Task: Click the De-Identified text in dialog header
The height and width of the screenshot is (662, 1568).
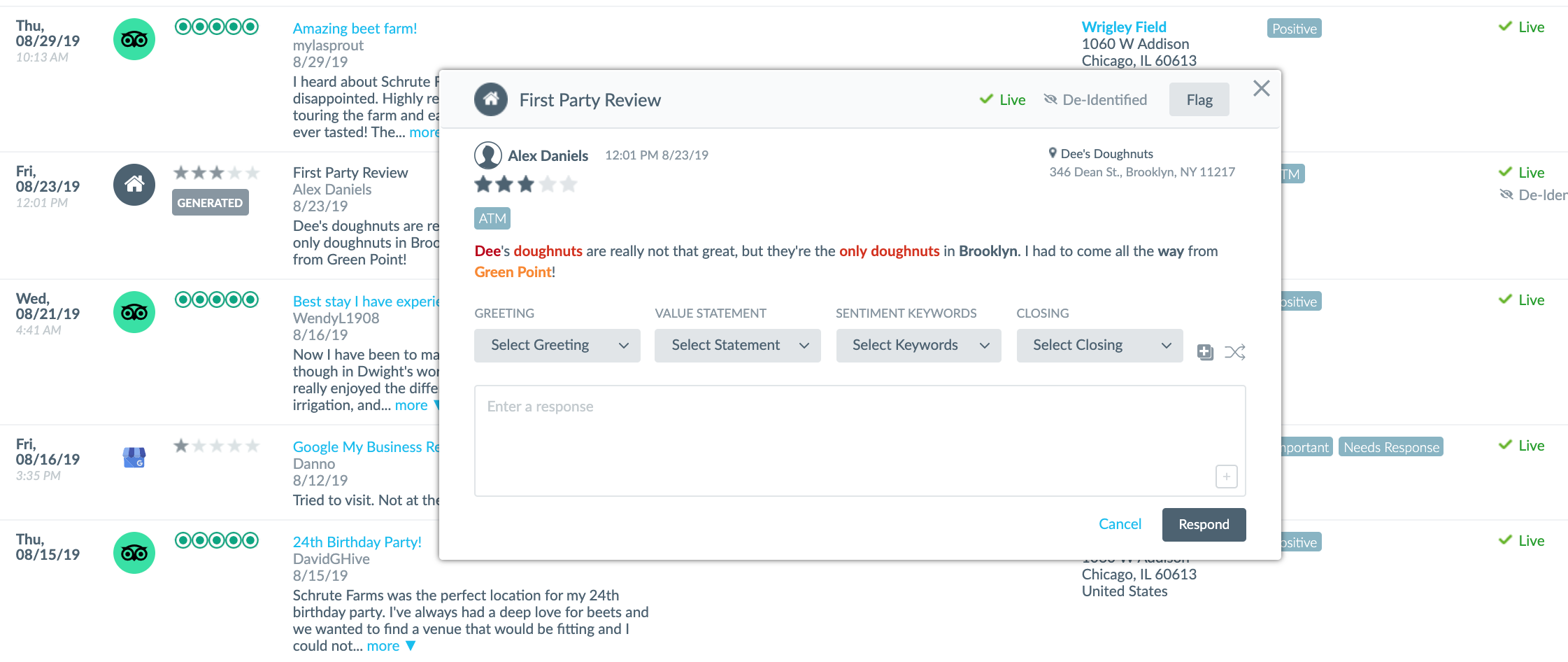Action: [x=1105, y=100]
